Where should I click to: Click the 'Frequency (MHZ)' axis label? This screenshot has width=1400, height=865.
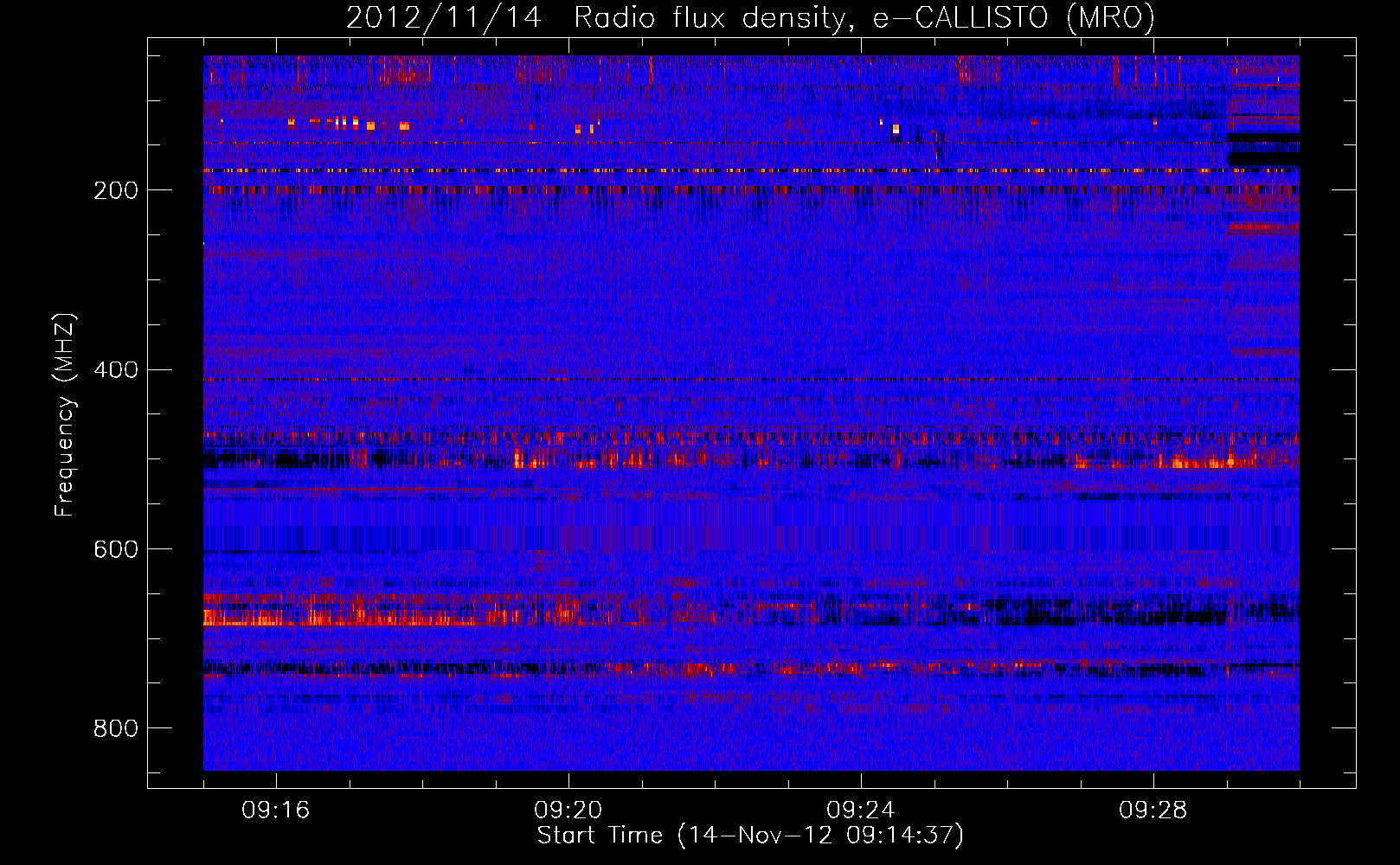point(64,414)
